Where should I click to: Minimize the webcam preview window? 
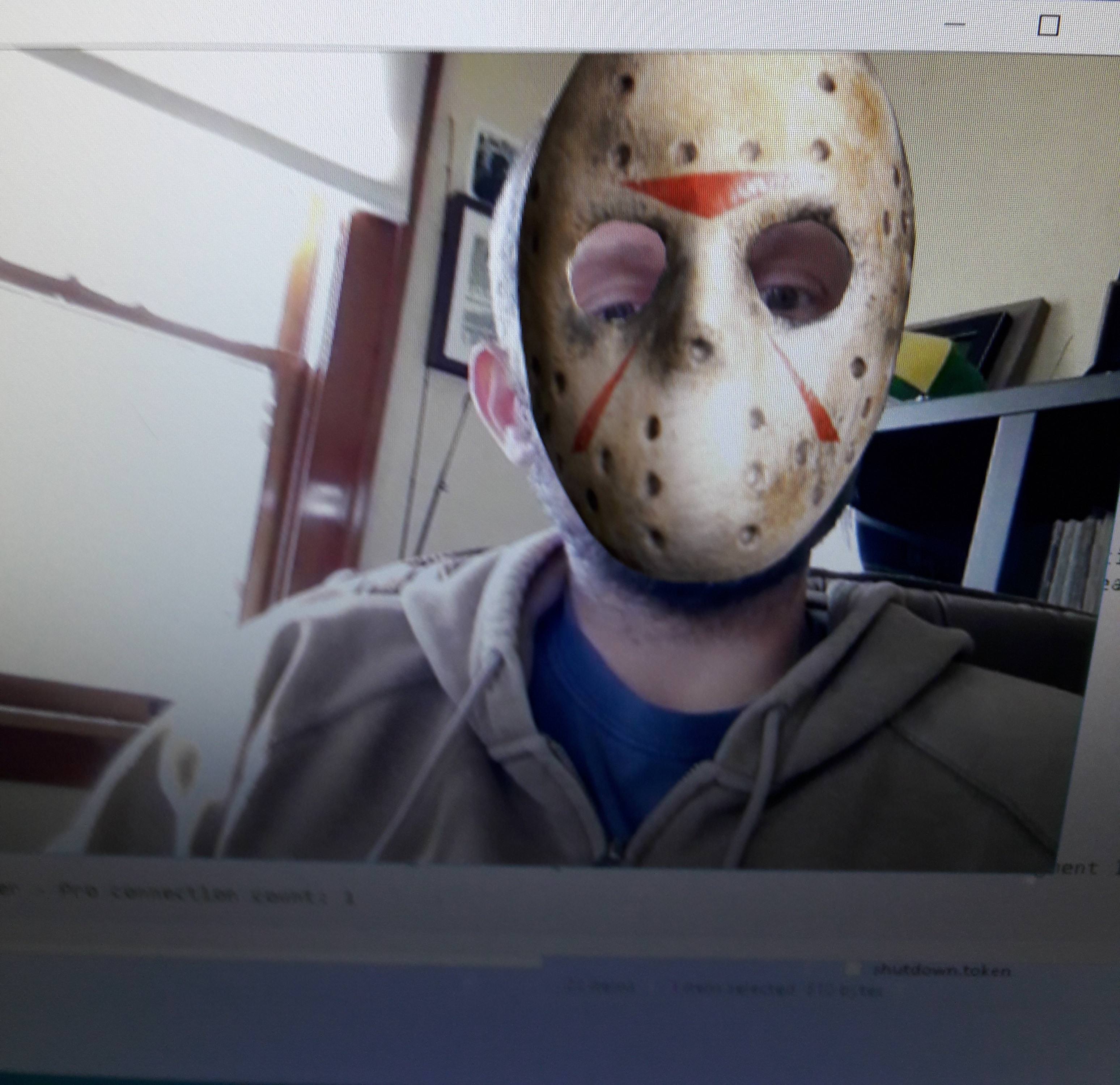(x=955, y=25)
